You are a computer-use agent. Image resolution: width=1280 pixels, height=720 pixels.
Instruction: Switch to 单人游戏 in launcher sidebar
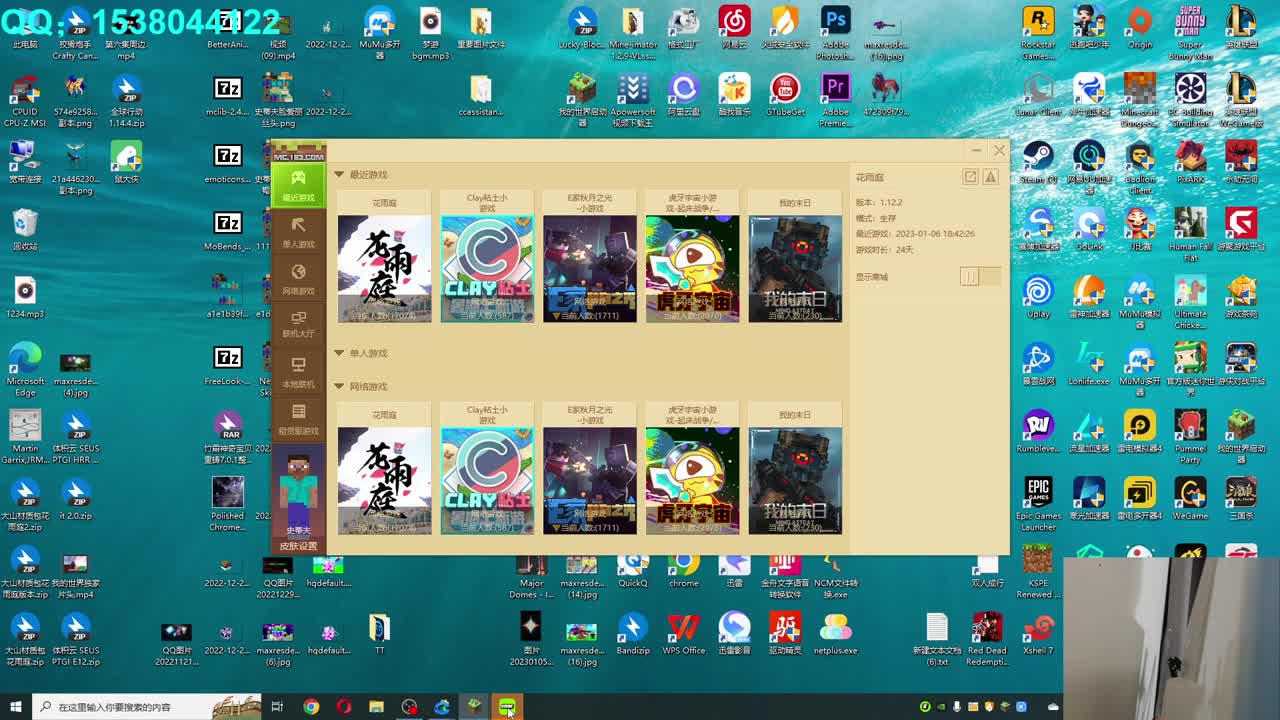click(x=298, y=232)
